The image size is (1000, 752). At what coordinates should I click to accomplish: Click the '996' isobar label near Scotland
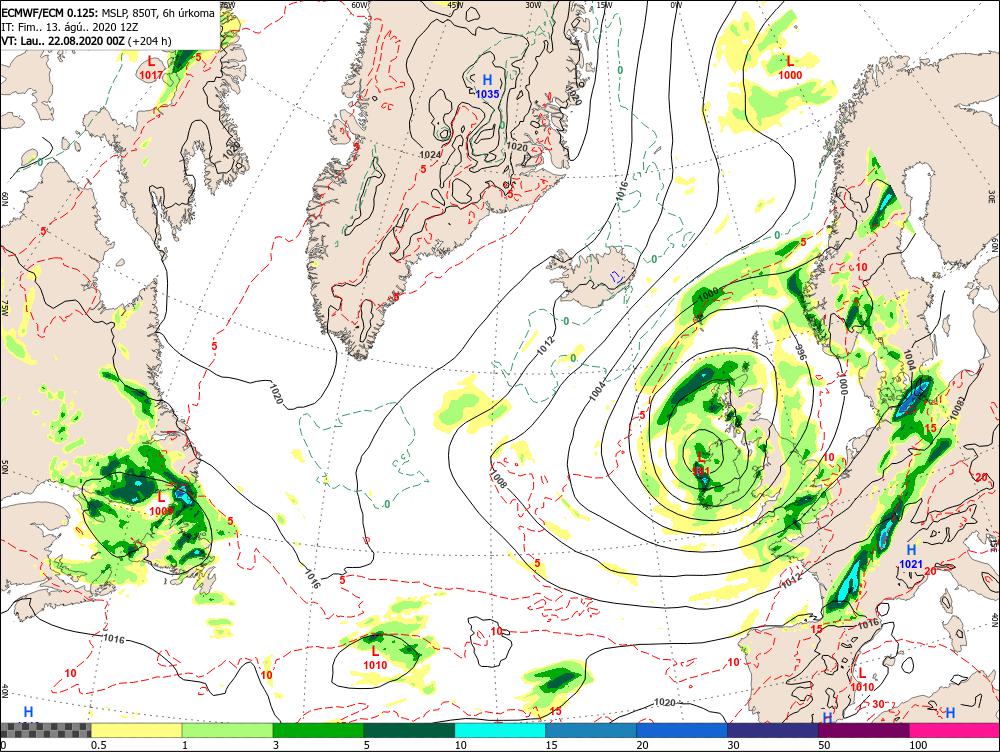[802, 354]
